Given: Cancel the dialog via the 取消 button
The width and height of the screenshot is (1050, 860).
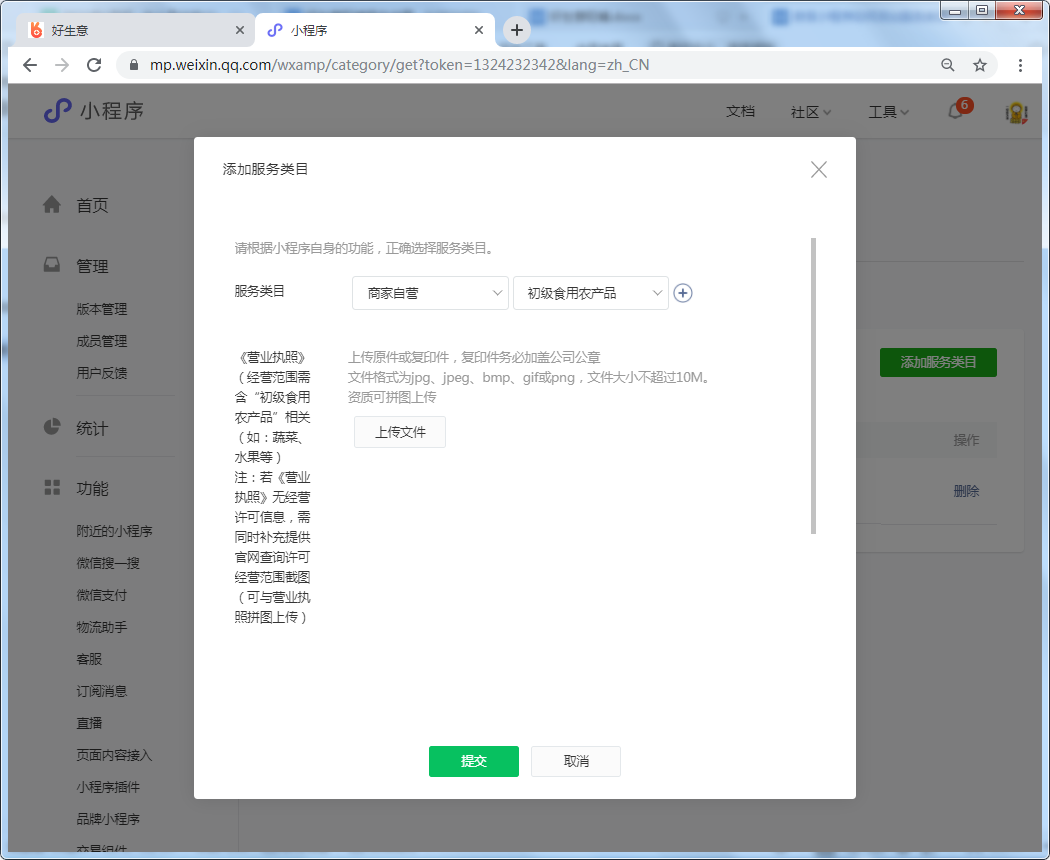Looking at the screenshot, I should coord(576,761).
